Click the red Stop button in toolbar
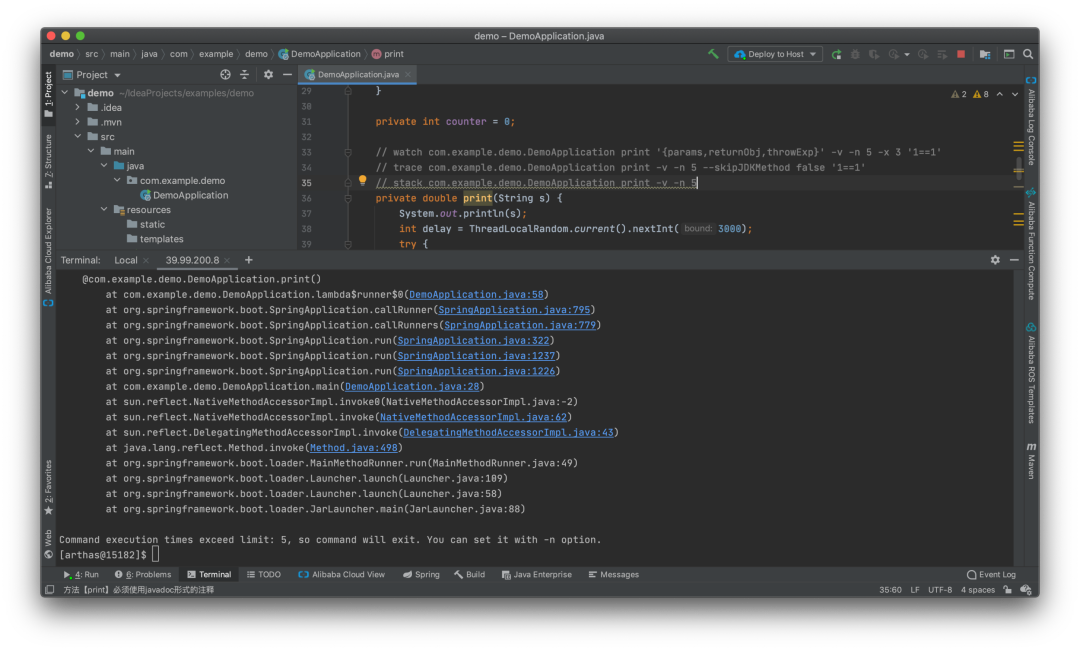Image resolution: width=1080 pixels, height=651 pixels. (x=961, y=54)
